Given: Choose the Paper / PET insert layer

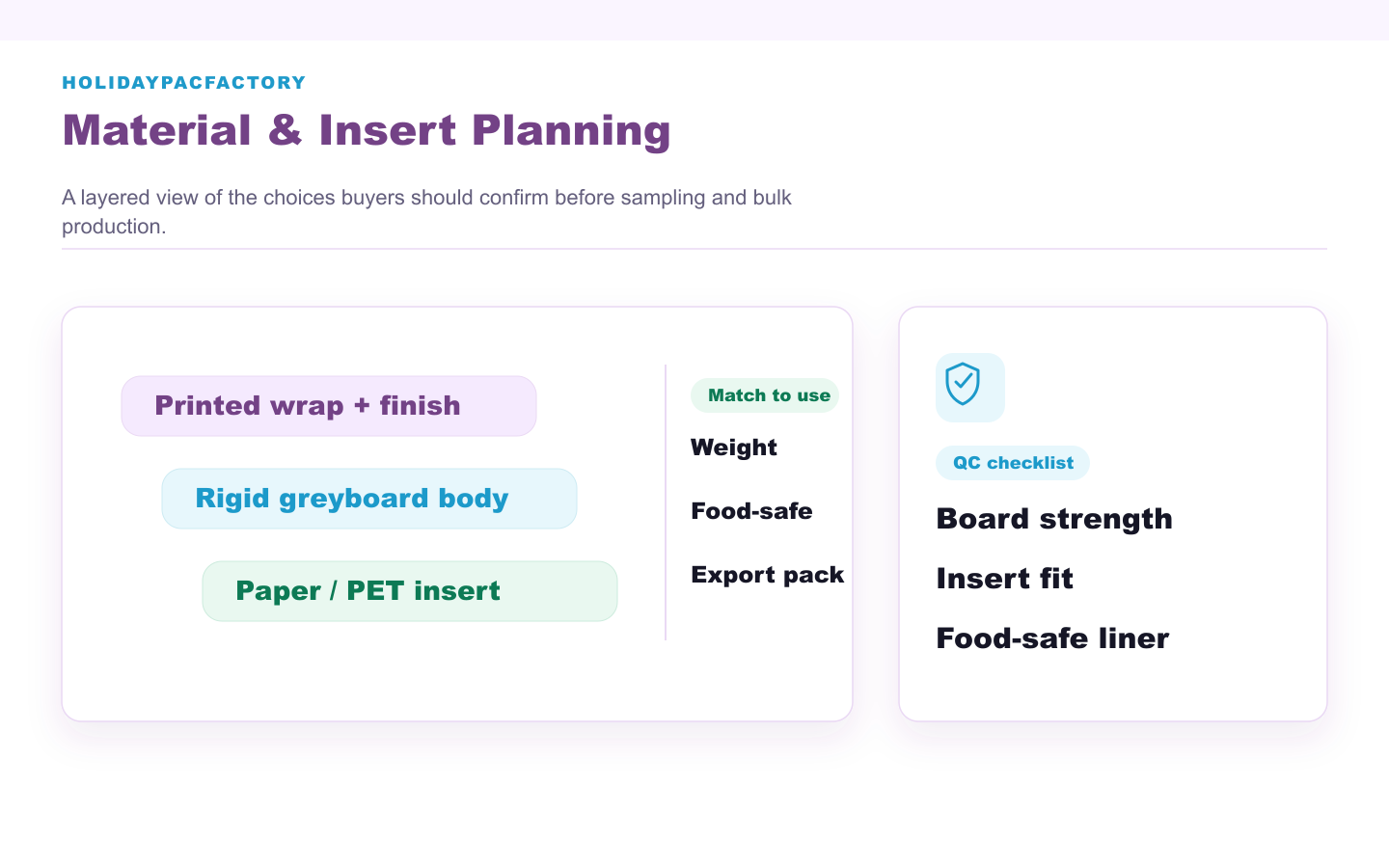Looking at the screenshot, I should 410,591.
